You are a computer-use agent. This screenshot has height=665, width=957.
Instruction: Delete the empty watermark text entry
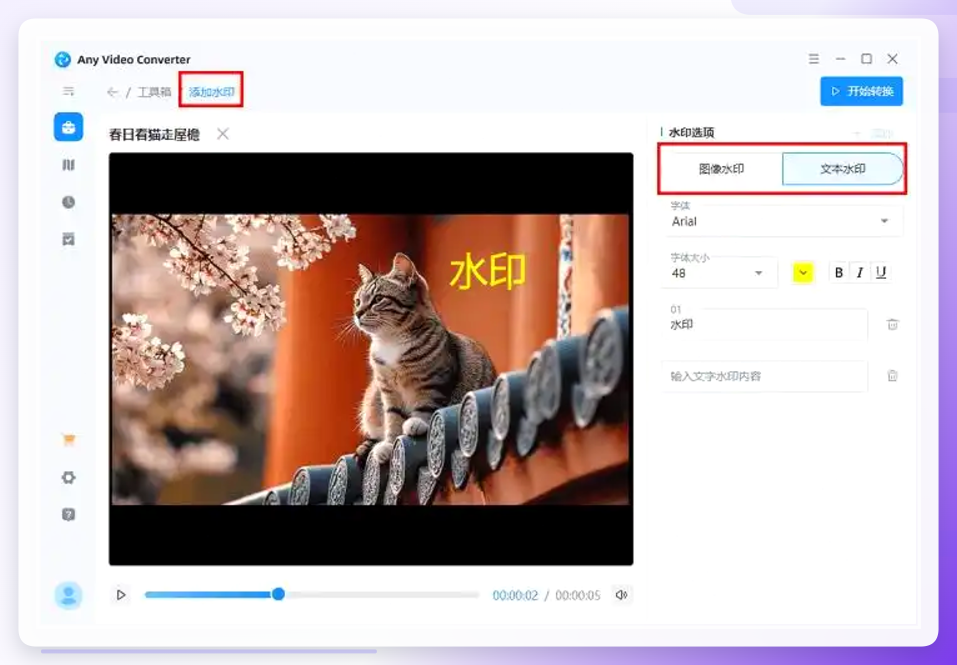(x=892, y=376)
